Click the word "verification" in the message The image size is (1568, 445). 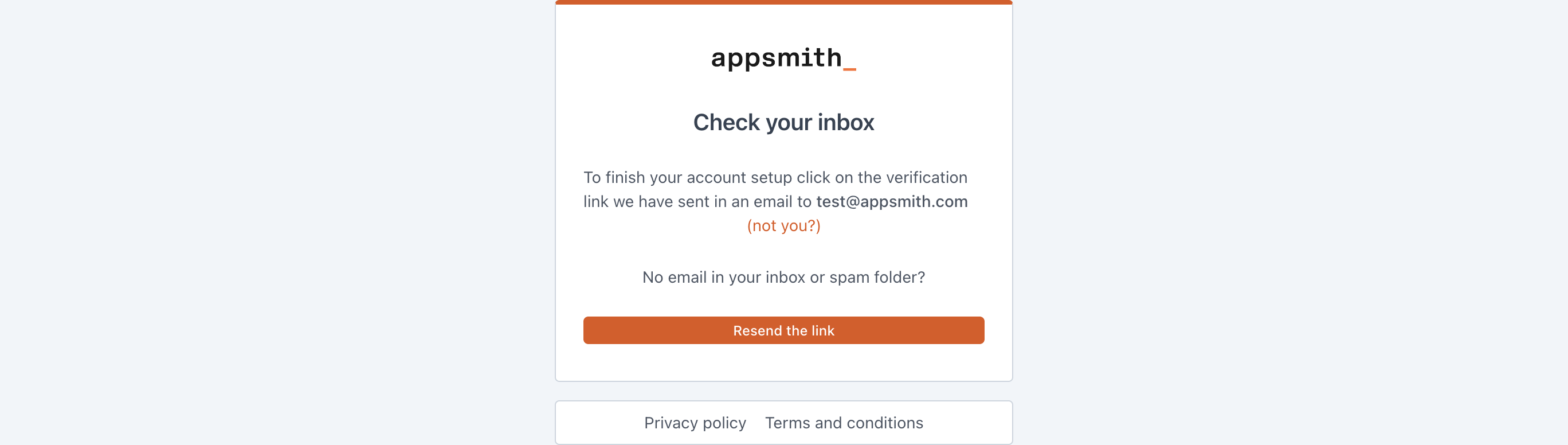click(927, 178)
